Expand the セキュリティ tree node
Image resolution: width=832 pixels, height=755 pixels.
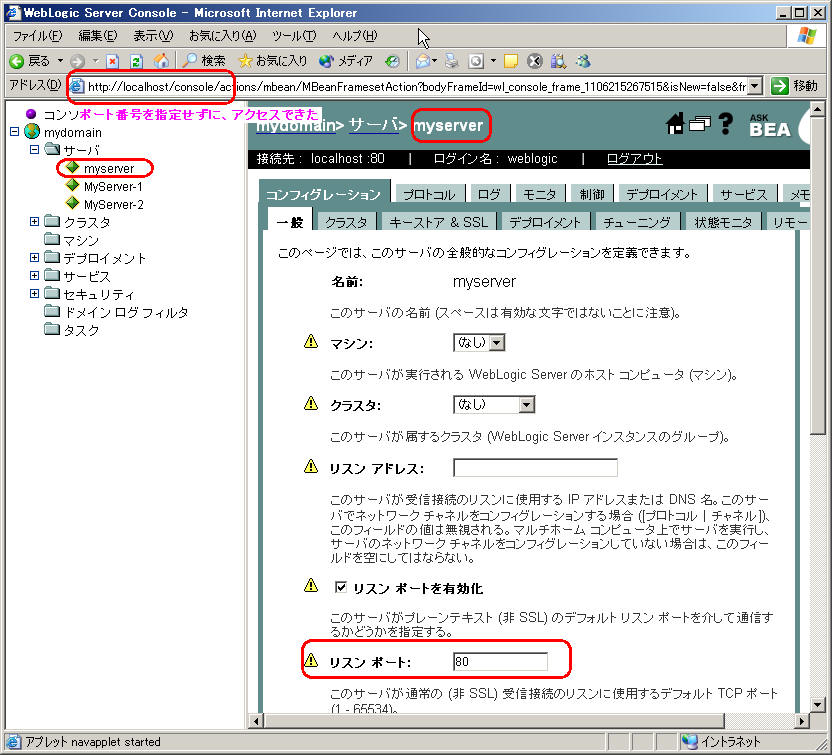click(x=35, y=294)
